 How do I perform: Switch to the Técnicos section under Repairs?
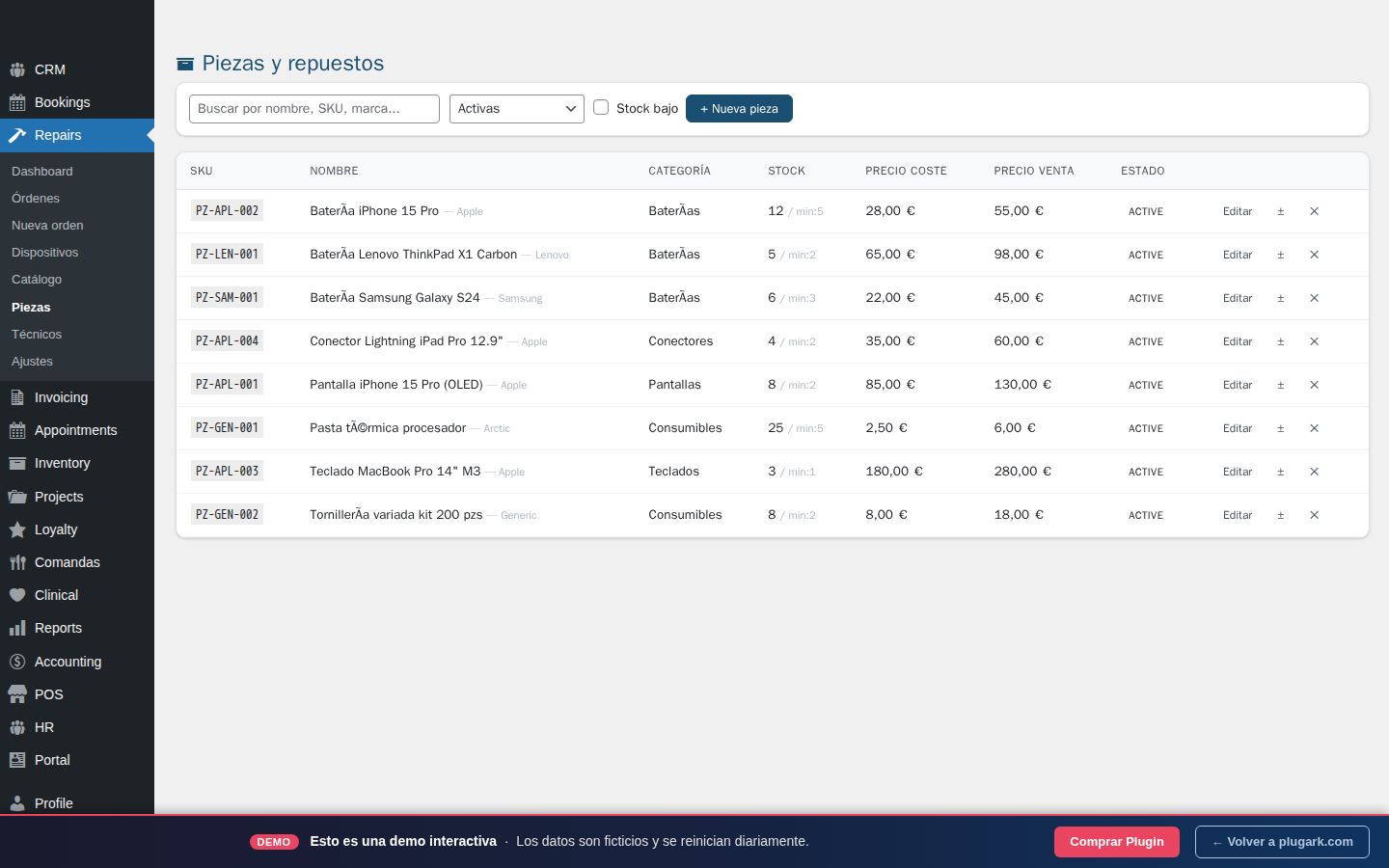pyautogui.click(x=36, y=334)
